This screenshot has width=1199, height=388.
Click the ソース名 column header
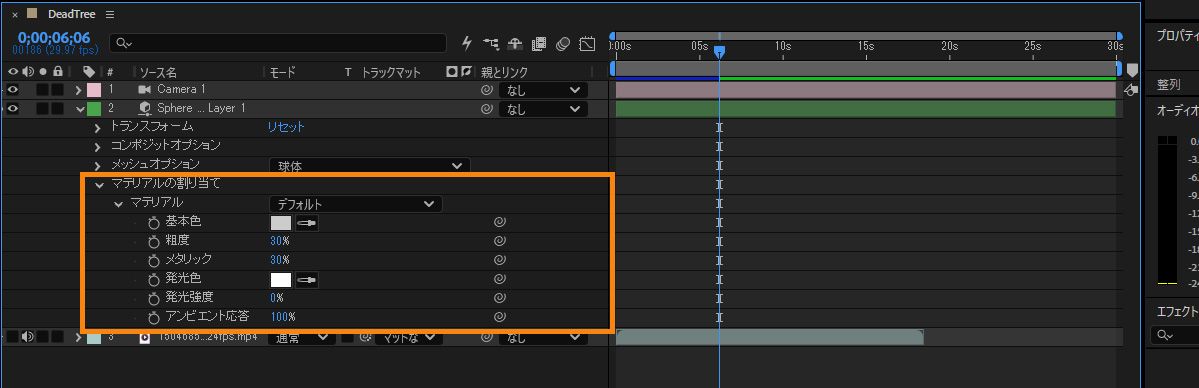(x=158, y=73)
